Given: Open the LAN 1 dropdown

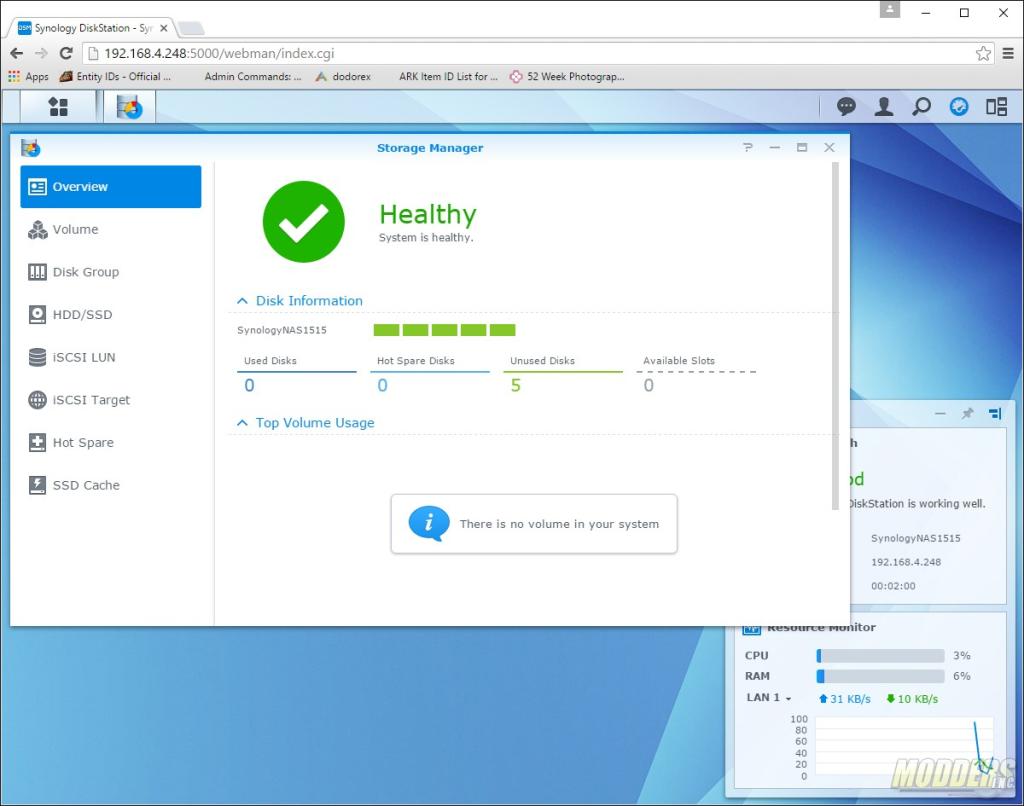Looking at the screenshot, I should tap(769, 698).
